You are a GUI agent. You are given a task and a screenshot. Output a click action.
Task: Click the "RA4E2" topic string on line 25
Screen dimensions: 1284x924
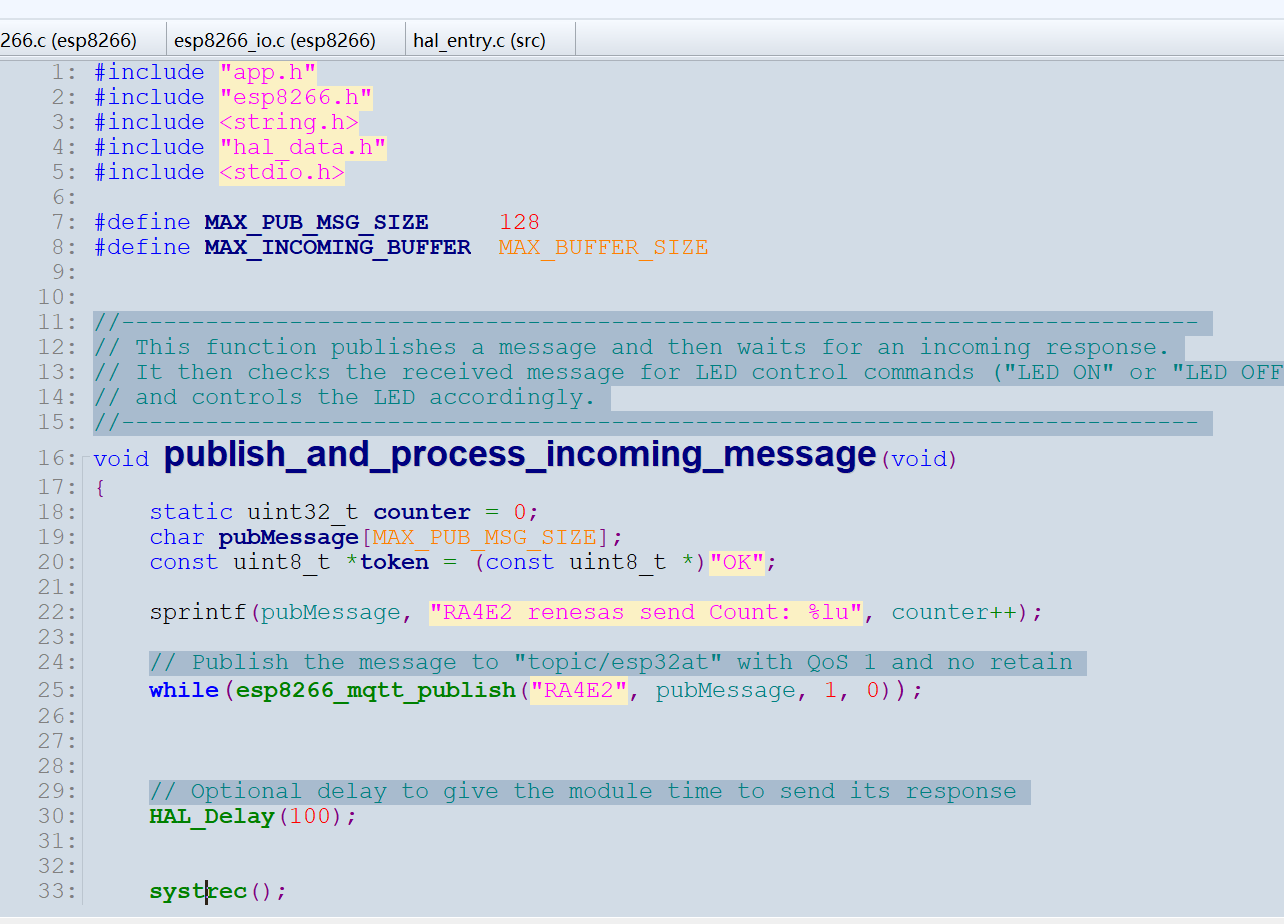tap(578, 691)
